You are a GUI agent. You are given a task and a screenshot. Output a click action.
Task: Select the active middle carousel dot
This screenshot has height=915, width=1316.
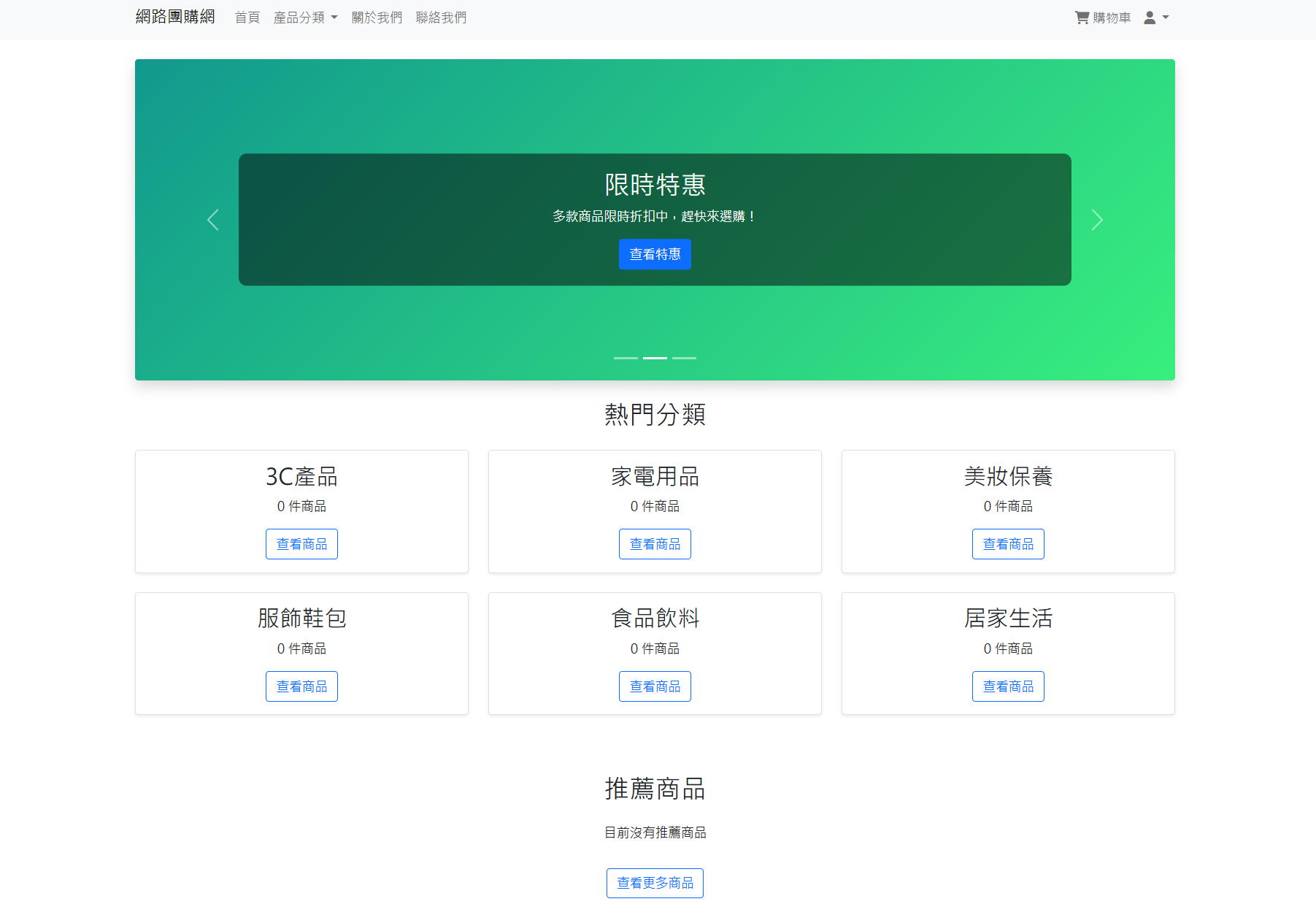click(655, 358)
